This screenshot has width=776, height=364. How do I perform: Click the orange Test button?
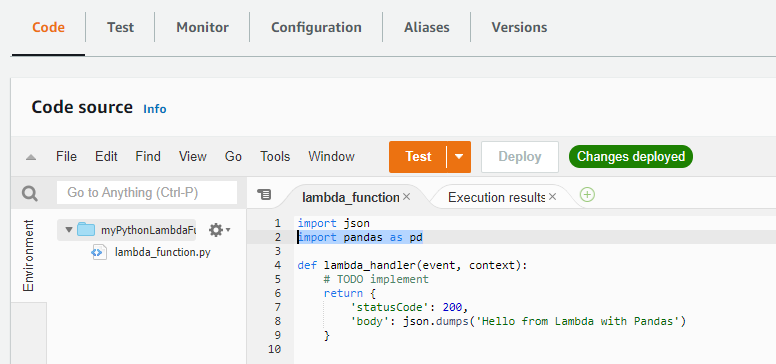point(418,157)
